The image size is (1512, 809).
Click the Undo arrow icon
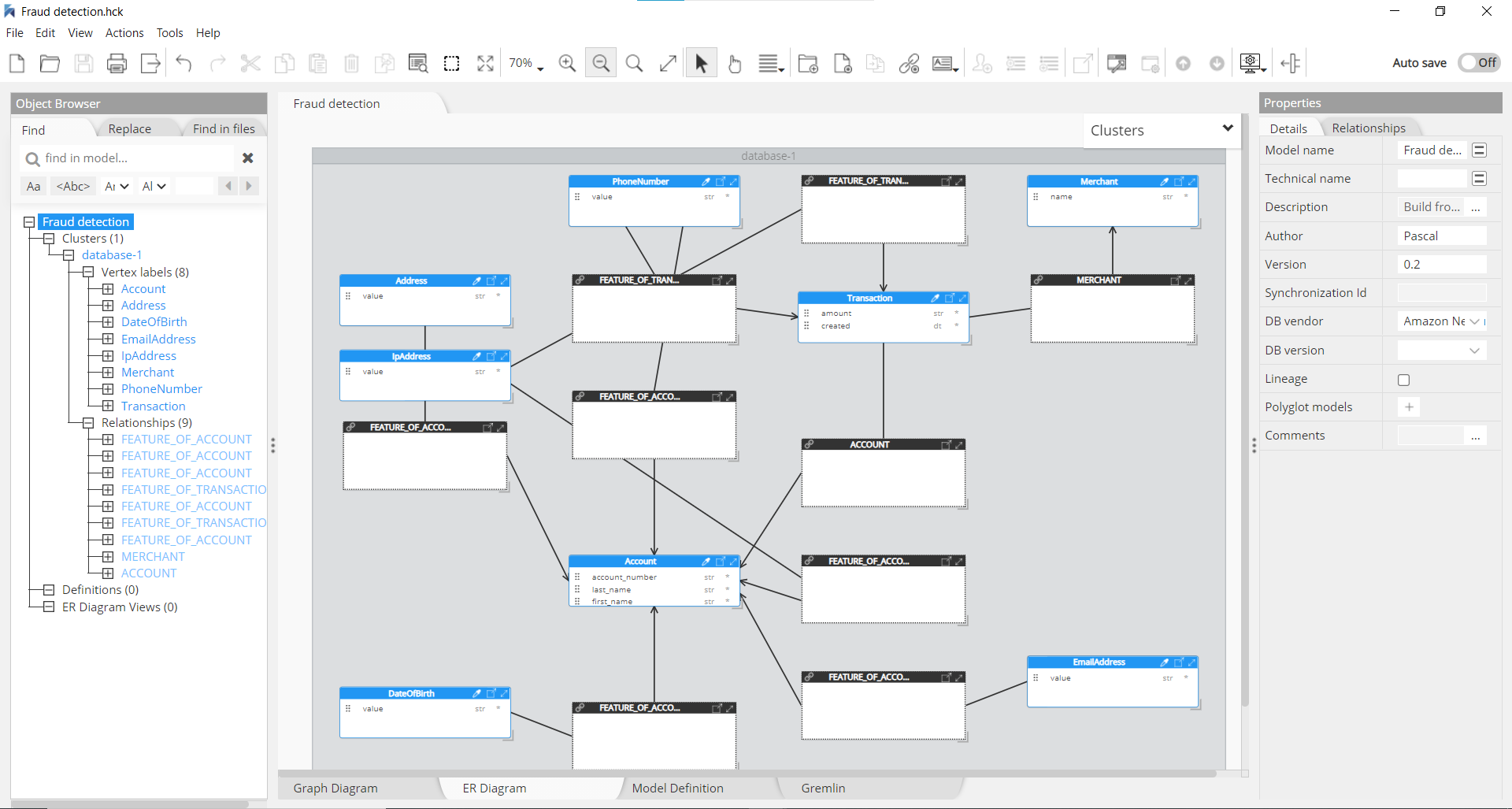(x=183, y=64)
